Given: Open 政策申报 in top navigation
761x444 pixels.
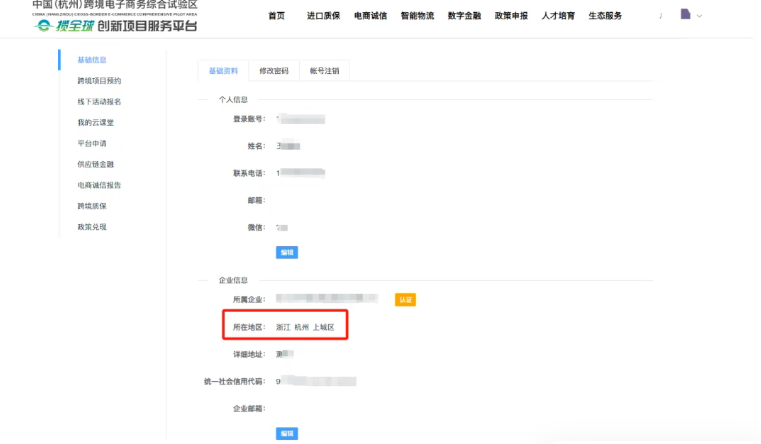Looking at the screenshot, I should (511, 16).
